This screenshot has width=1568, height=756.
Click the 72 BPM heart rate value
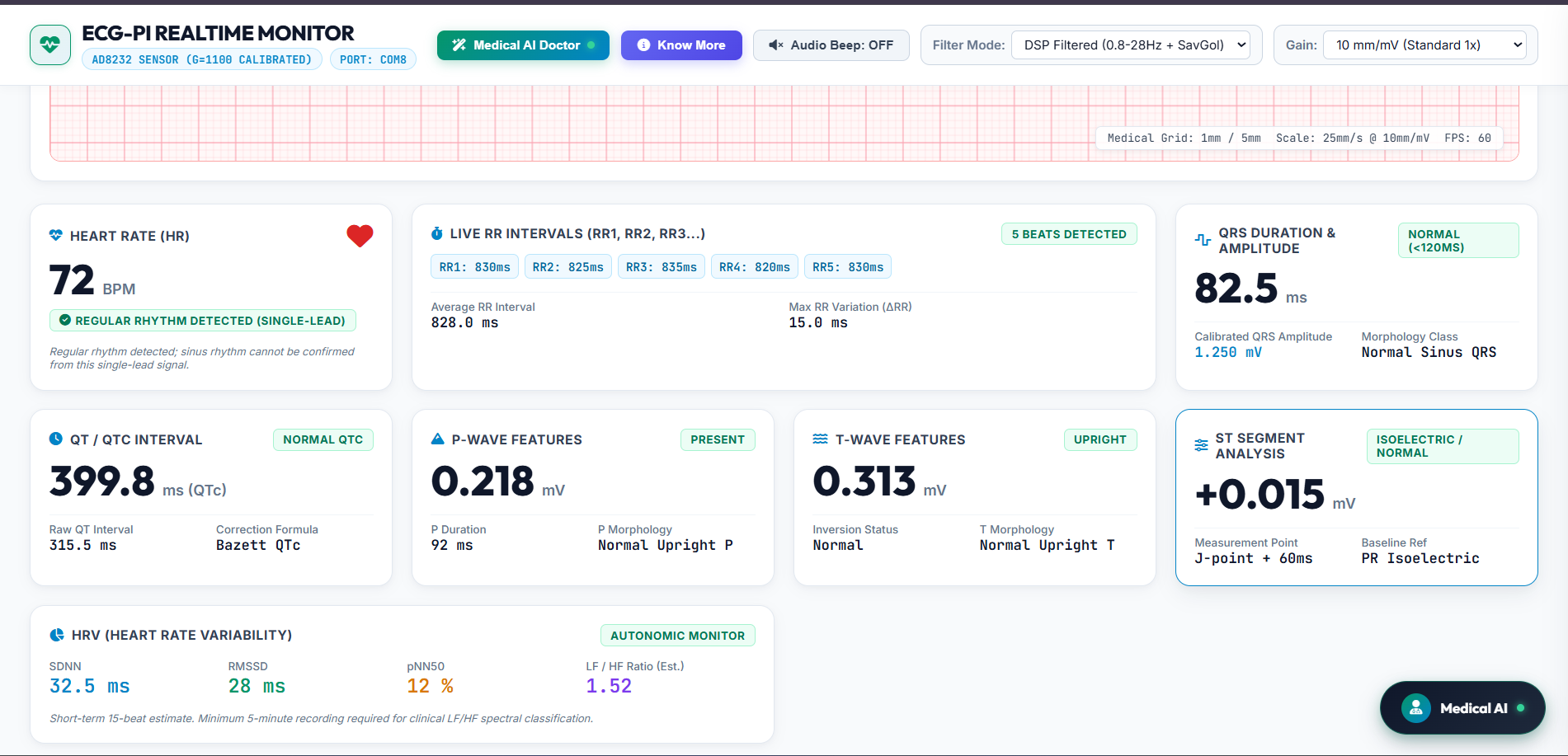click(92, 280)
